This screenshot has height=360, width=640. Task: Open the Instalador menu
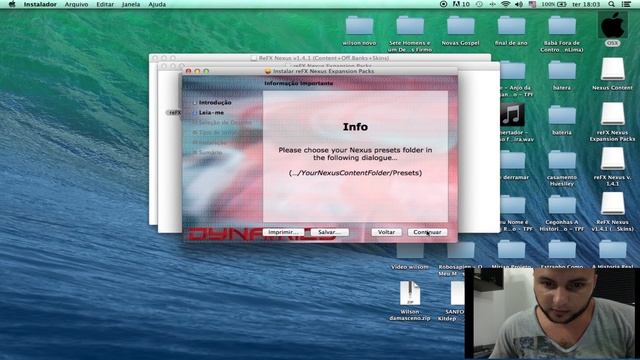tap(40, 4)
